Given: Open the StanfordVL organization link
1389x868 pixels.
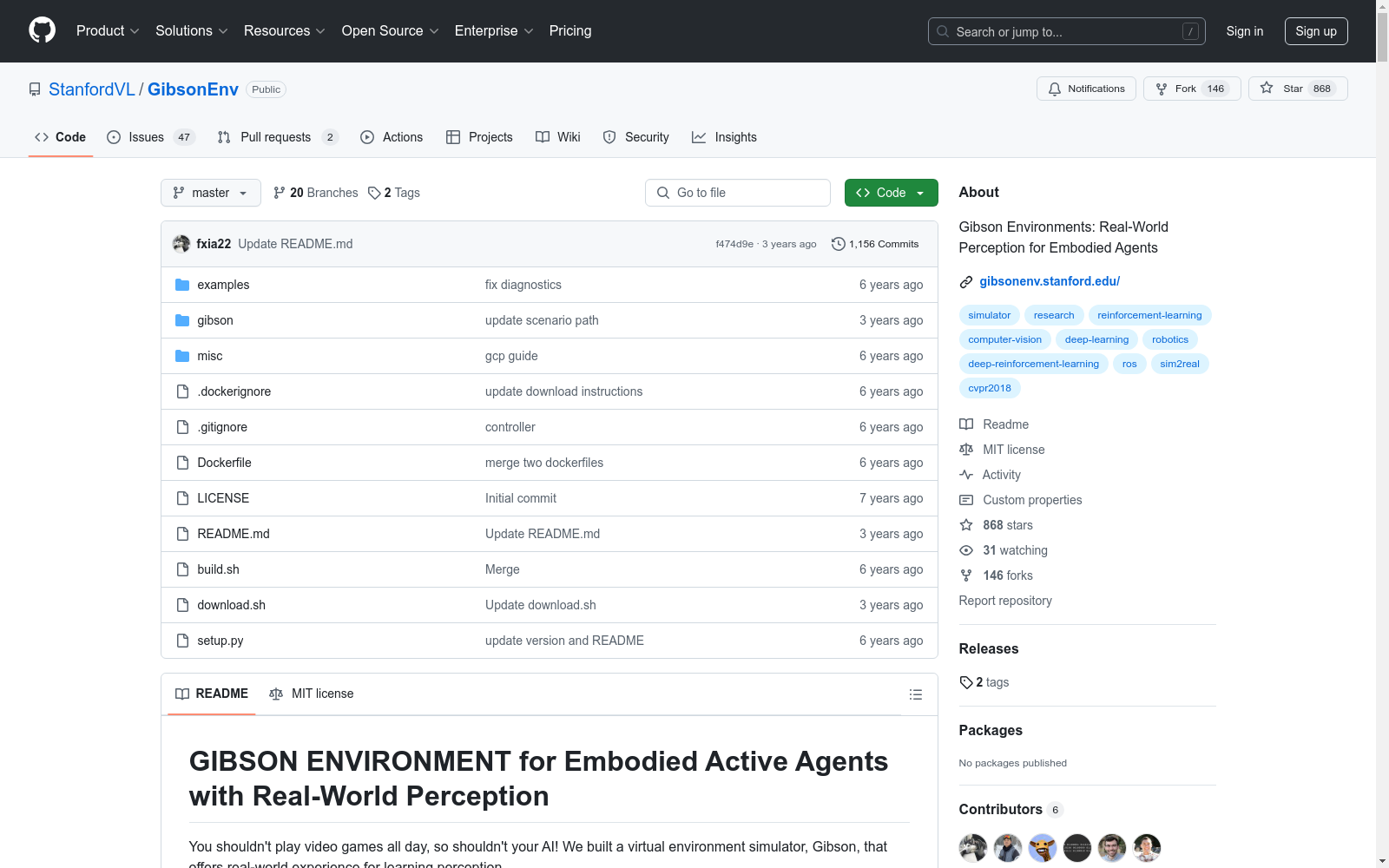Looking at the screenshot, I should [x=92, y=89].
